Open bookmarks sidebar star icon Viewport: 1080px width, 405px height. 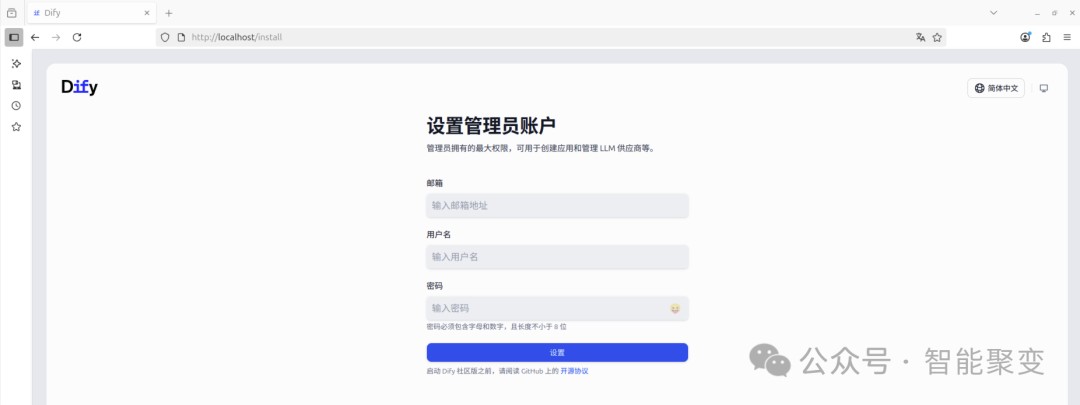pos(17,127)
